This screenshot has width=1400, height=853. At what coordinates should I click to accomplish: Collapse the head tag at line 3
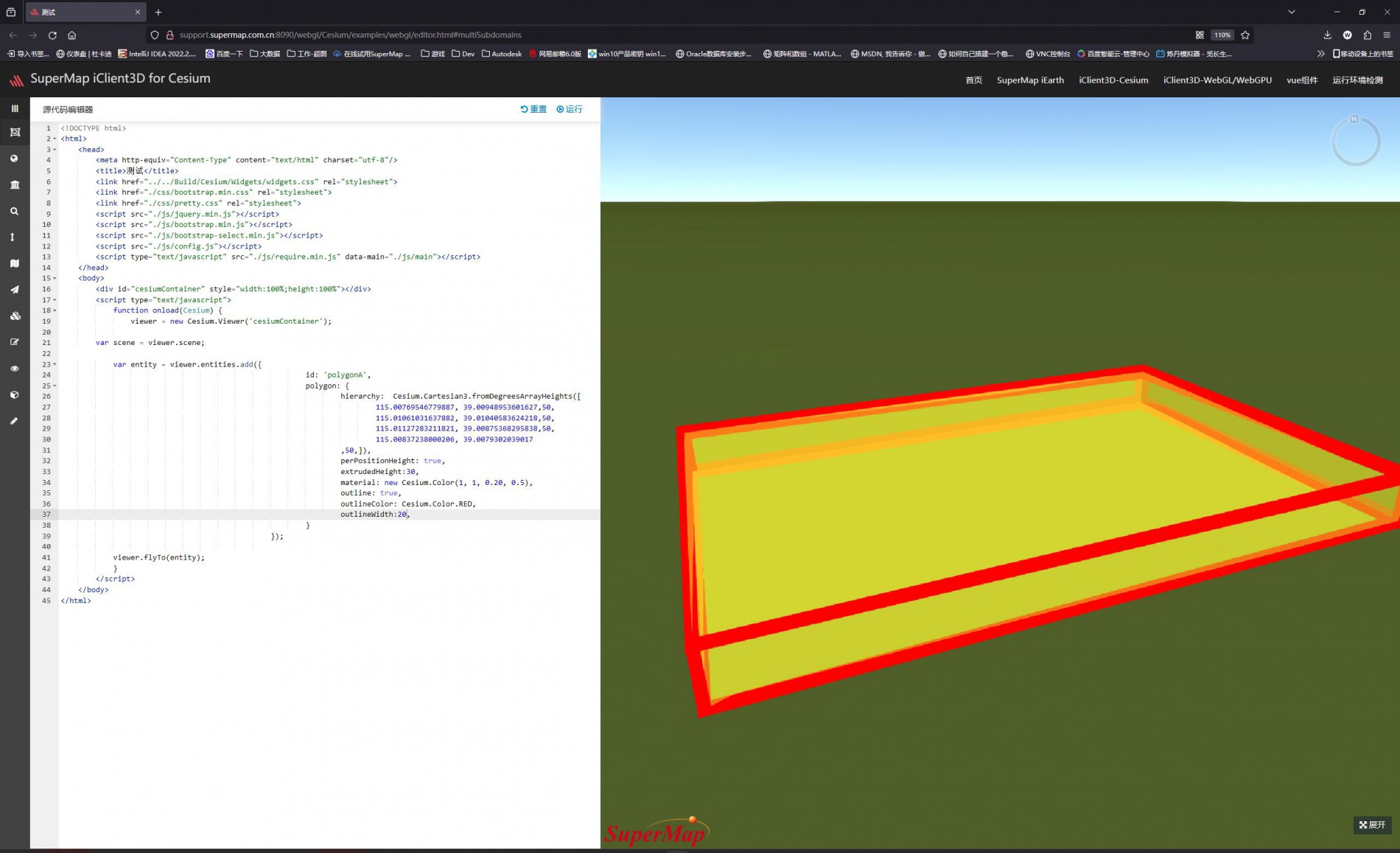click(55, 150)
